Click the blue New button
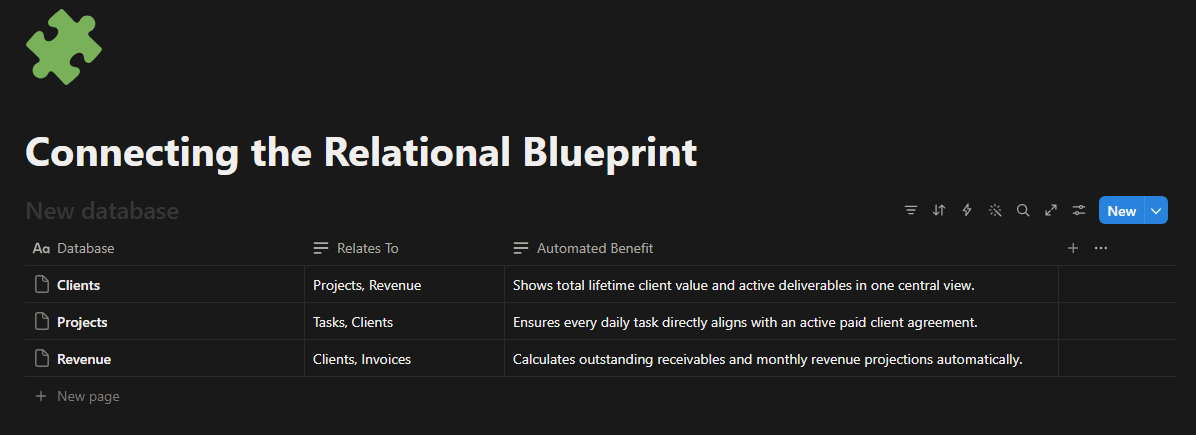 coord(1121,211)
